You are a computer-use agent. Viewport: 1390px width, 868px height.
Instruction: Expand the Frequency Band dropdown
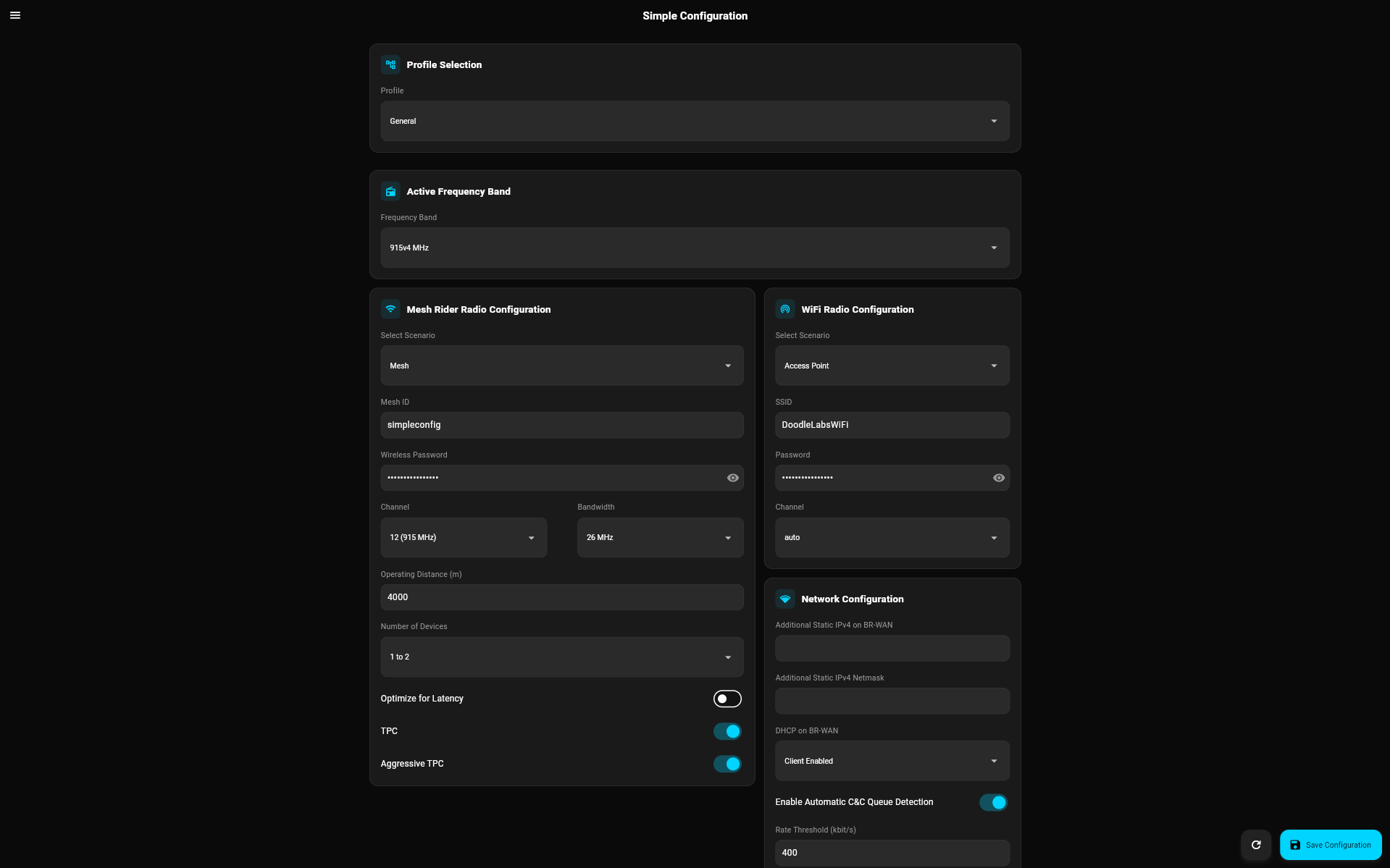point(695,248)
